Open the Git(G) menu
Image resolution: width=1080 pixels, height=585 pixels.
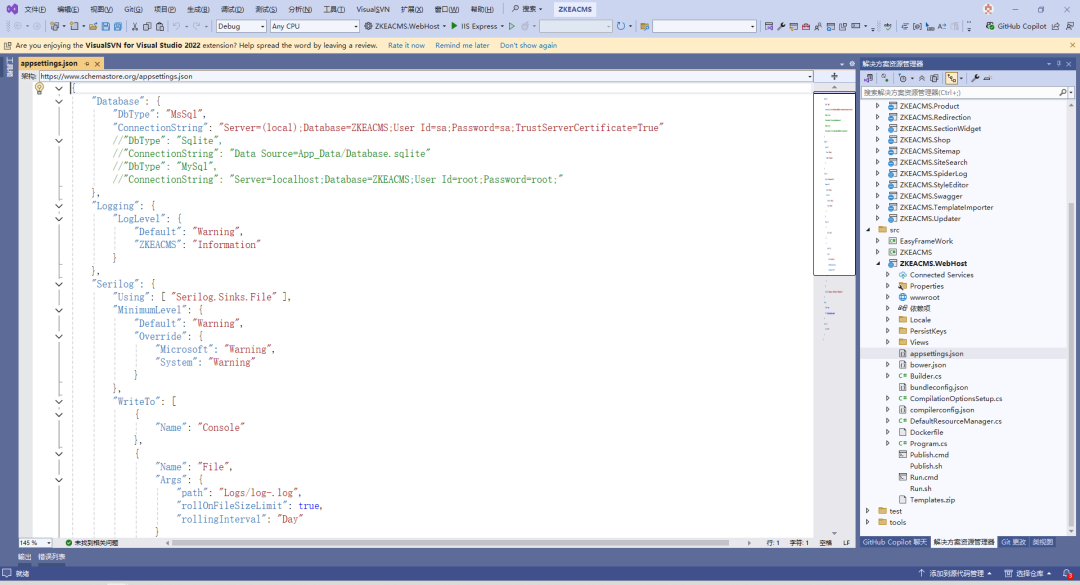[134, 10]
